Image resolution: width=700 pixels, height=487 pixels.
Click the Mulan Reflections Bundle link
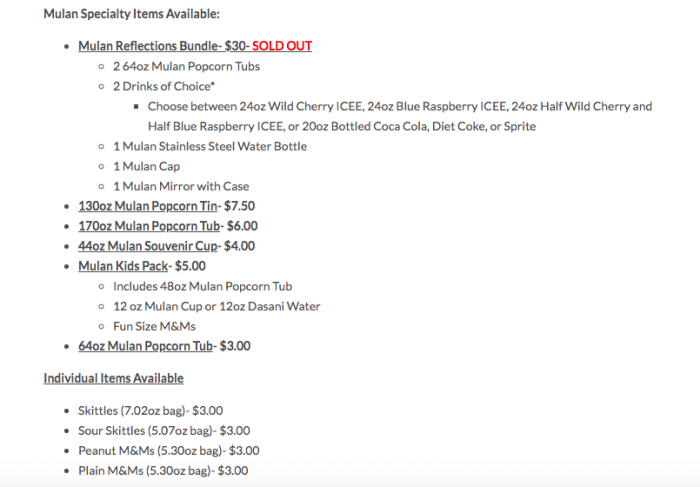[148, 46]
